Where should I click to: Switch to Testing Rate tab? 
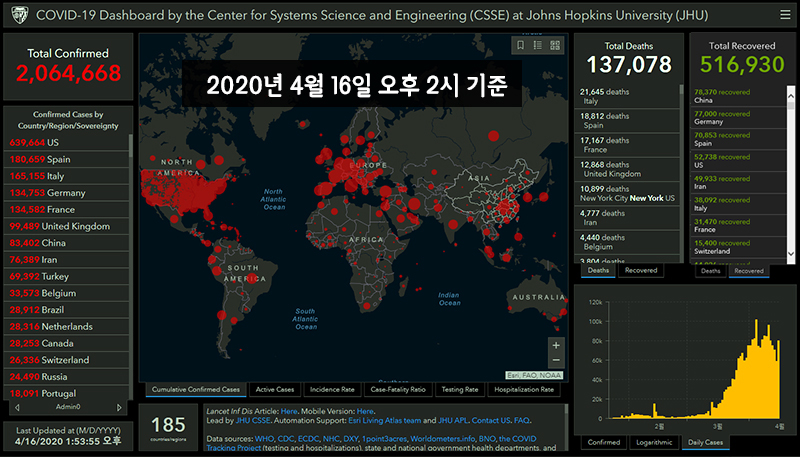[x=460, y=390]
